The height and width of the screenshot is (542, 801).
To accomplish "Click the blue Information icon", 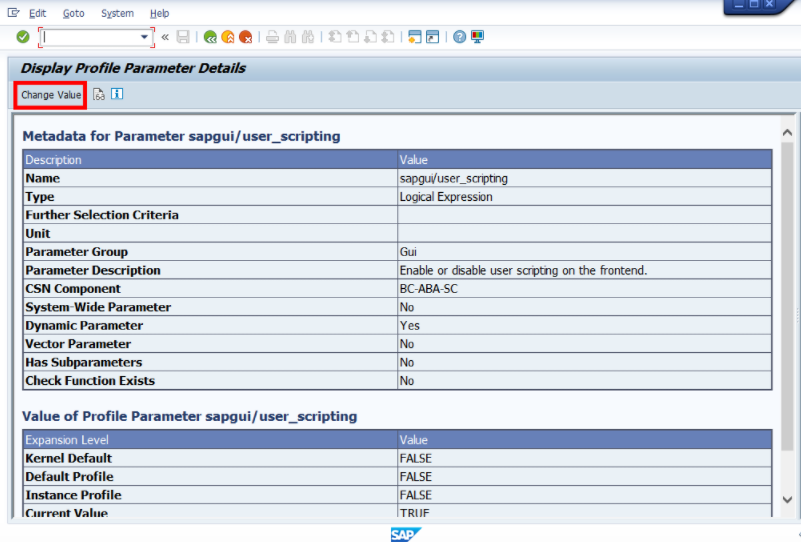I will click(x=117, y=94).
